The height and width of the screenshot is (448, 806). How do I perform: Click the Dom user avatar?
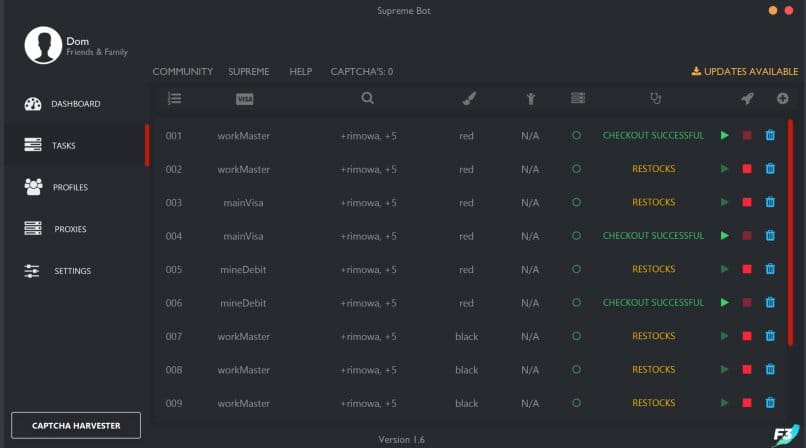[43, 45]
